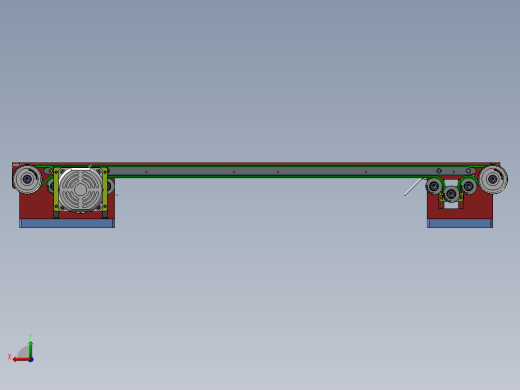Image resolution: width=520 pixels, height=390 pixels.
Task: Click the right yellow-green motor bracket
Action: pyautogui.click(x=105, y=189)
